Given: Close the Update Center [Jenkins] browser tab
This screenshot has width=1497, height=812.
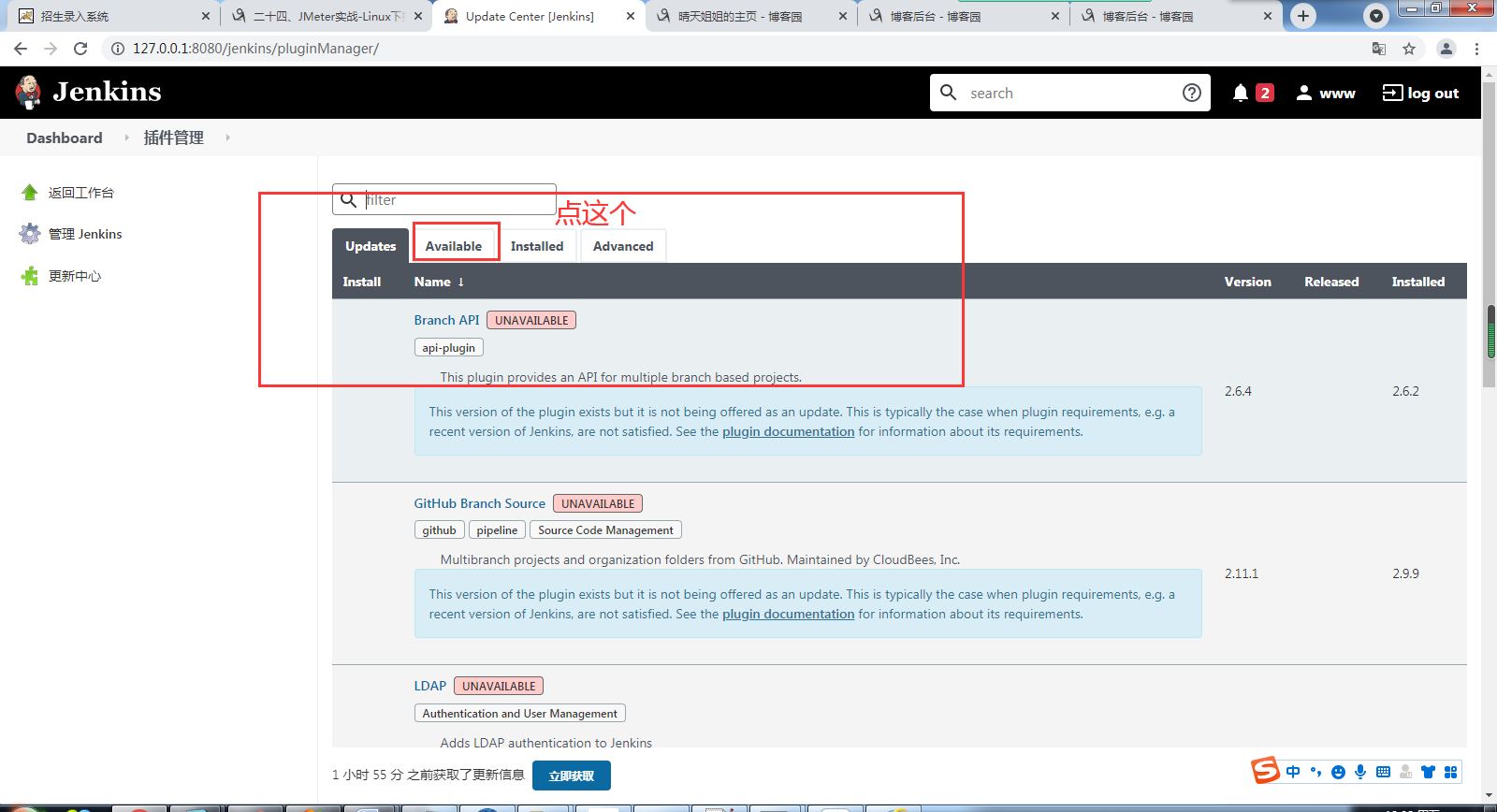Looking at the screenshot, I should click(x=631, y=16).
